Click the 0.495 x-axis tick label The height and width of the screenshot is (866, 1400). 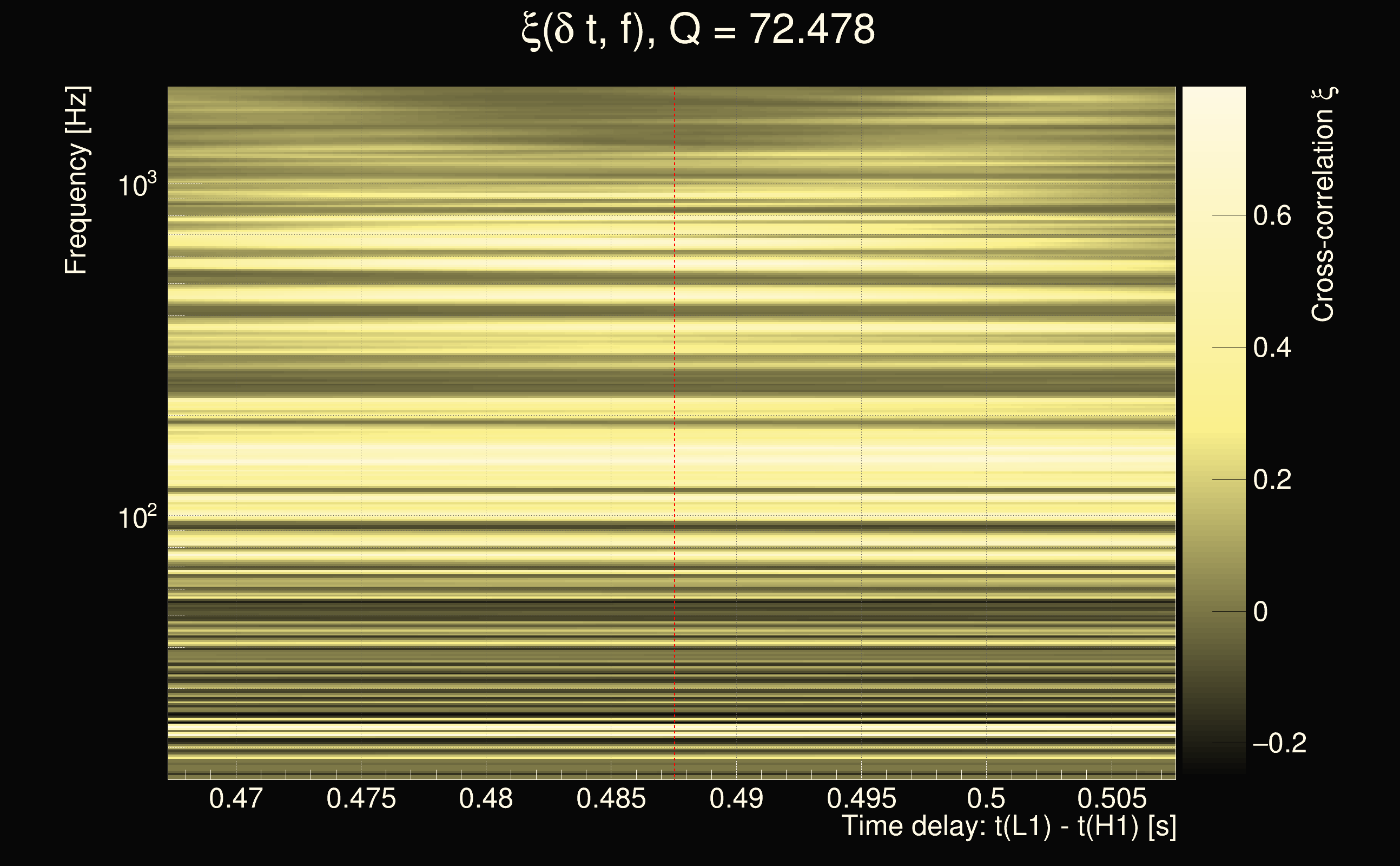(x=861, y=798)
